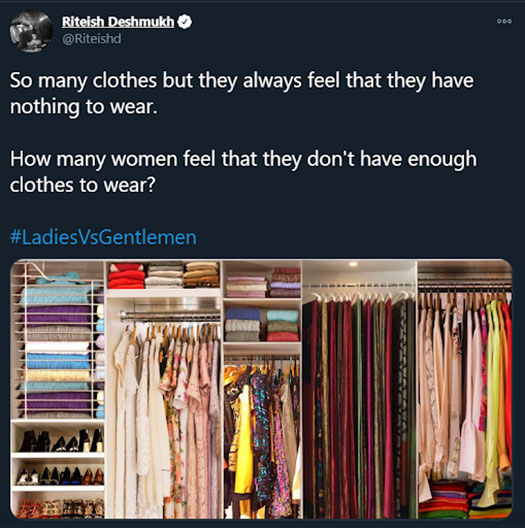Click the folded red sweaters on the top shelf
The height and width of the screenshot is (528, 525).
(x=126, y=276)
